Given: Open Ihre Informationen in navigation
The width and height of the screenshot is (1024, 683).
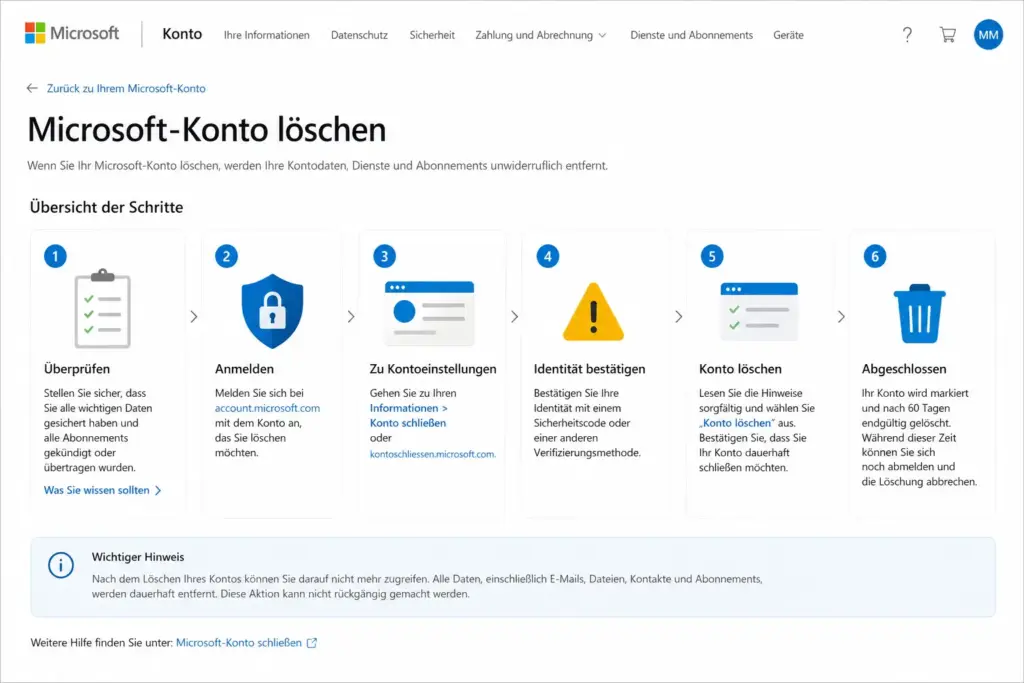Looking at the screenshot, I should click(266, 35).
